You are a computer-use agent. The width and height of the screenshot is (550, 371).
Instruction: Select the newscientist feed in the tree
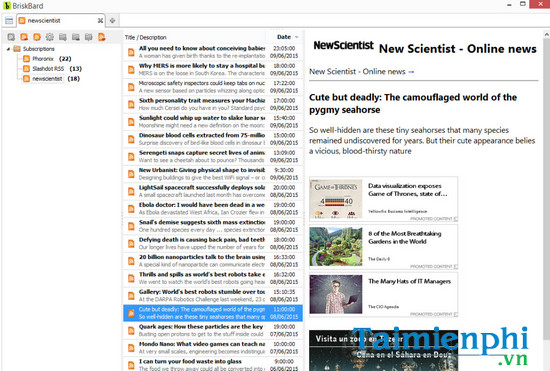click(51, 79)
